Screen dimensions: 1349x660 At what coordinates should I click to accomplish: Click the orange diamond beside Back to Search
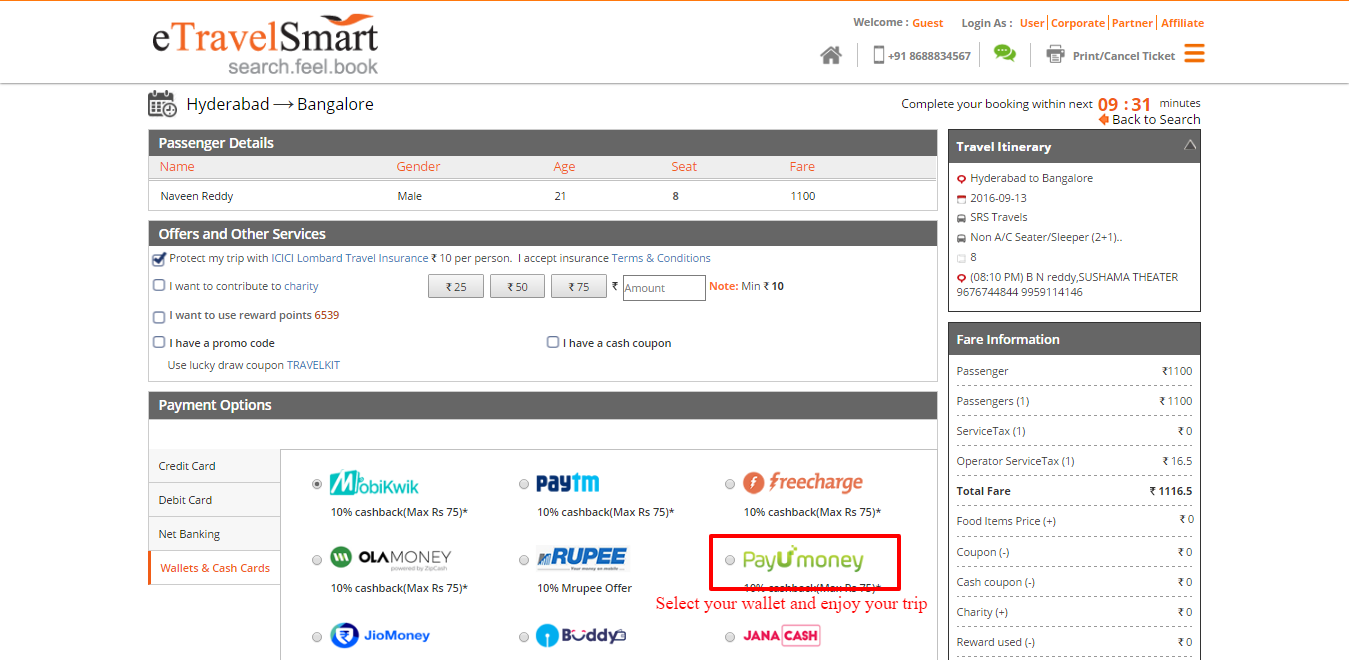click(x=1104, y=120)
